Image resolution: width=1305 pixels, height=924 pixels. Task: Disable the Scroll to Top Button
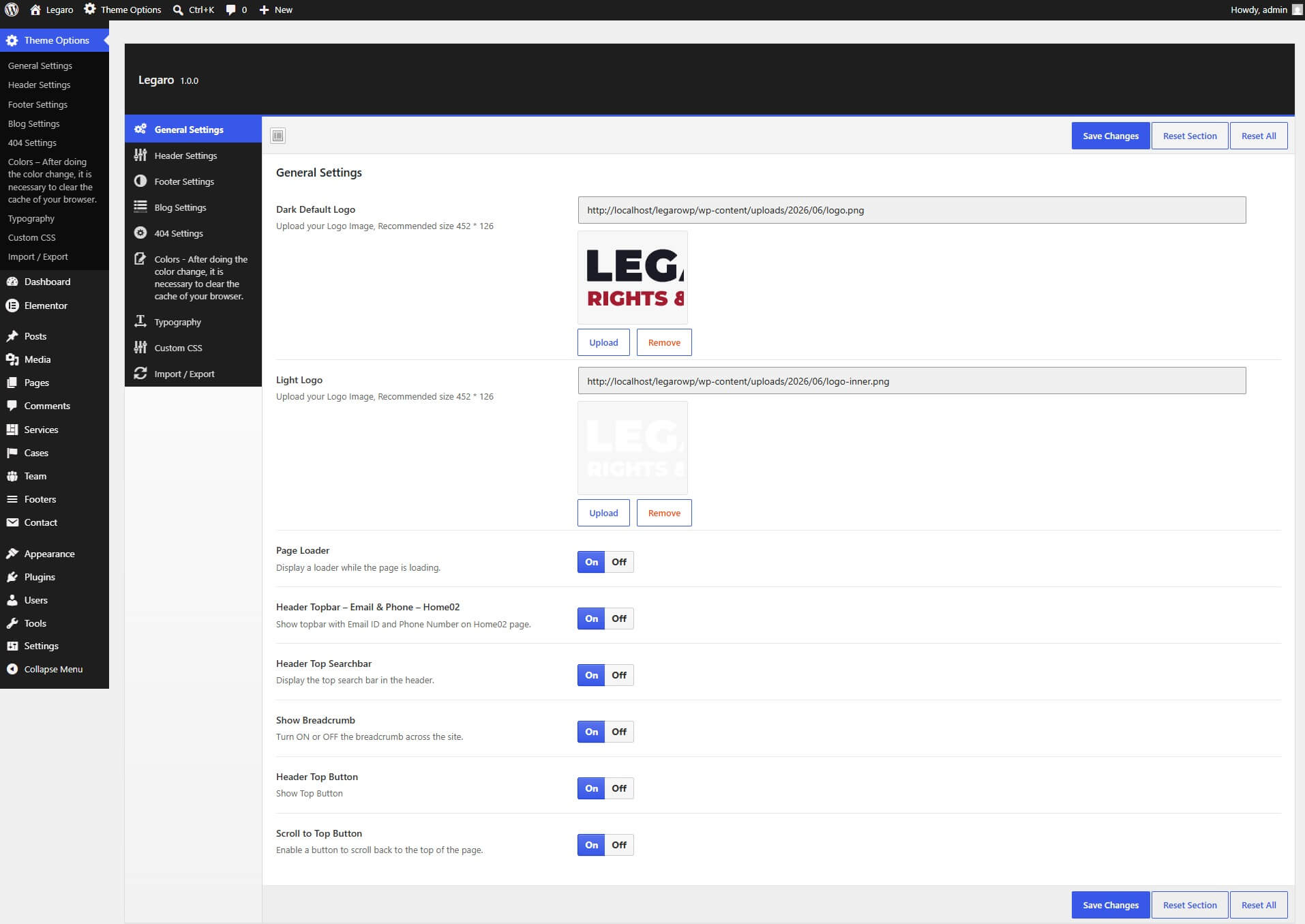click(x=619, y=845)
